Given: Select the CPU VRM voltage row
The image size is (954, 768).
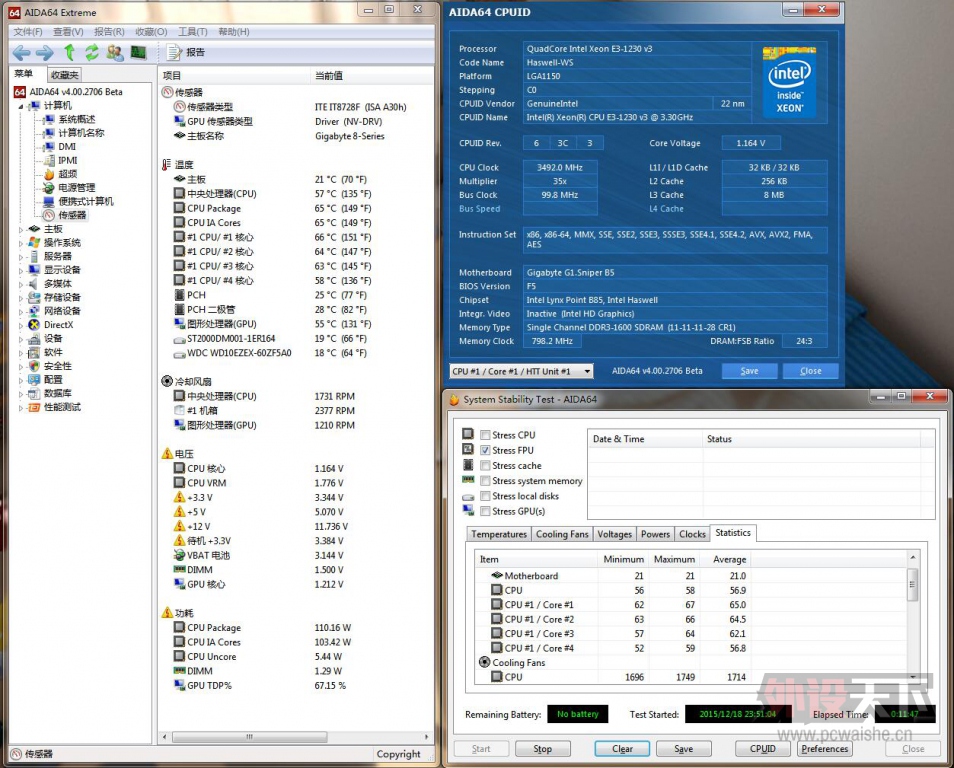Looking at the screenshot, I should click(x=295, y=483).
